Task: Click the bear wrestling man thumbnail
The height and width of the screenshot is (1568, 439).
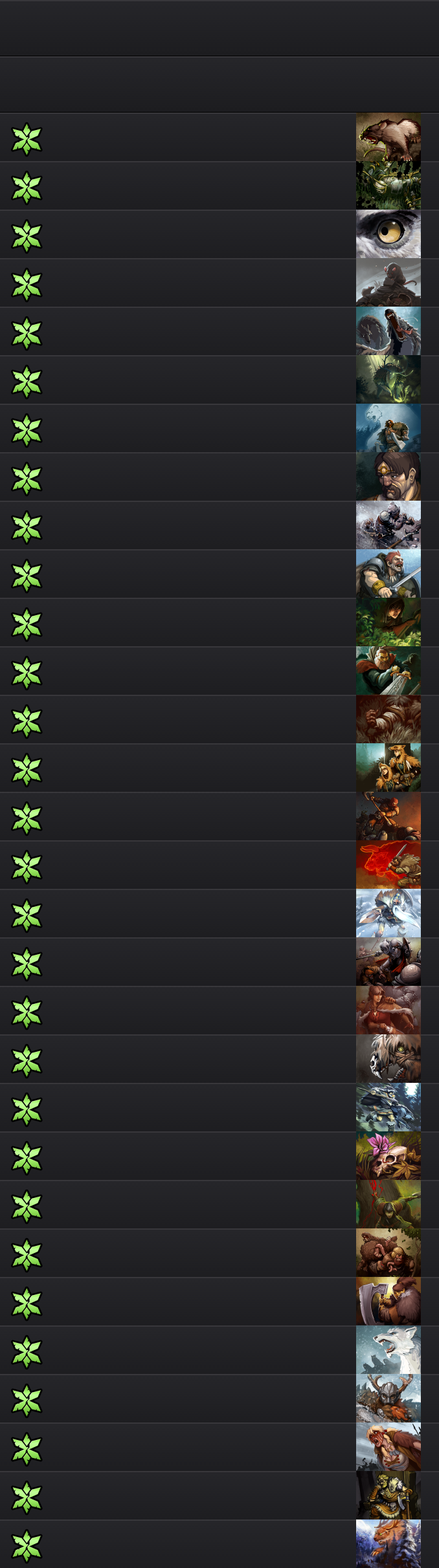Action: (388, 1253)
